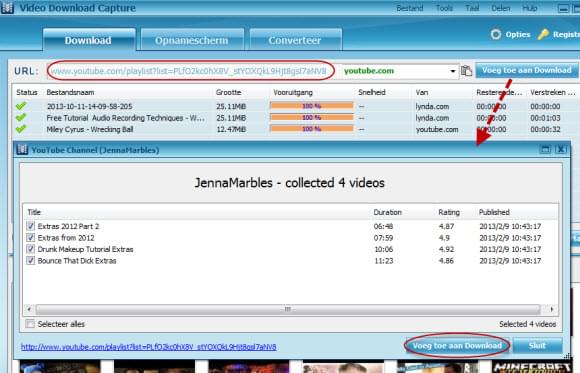Click Voeg toe aan Download beside URL field

click(526, 70)
